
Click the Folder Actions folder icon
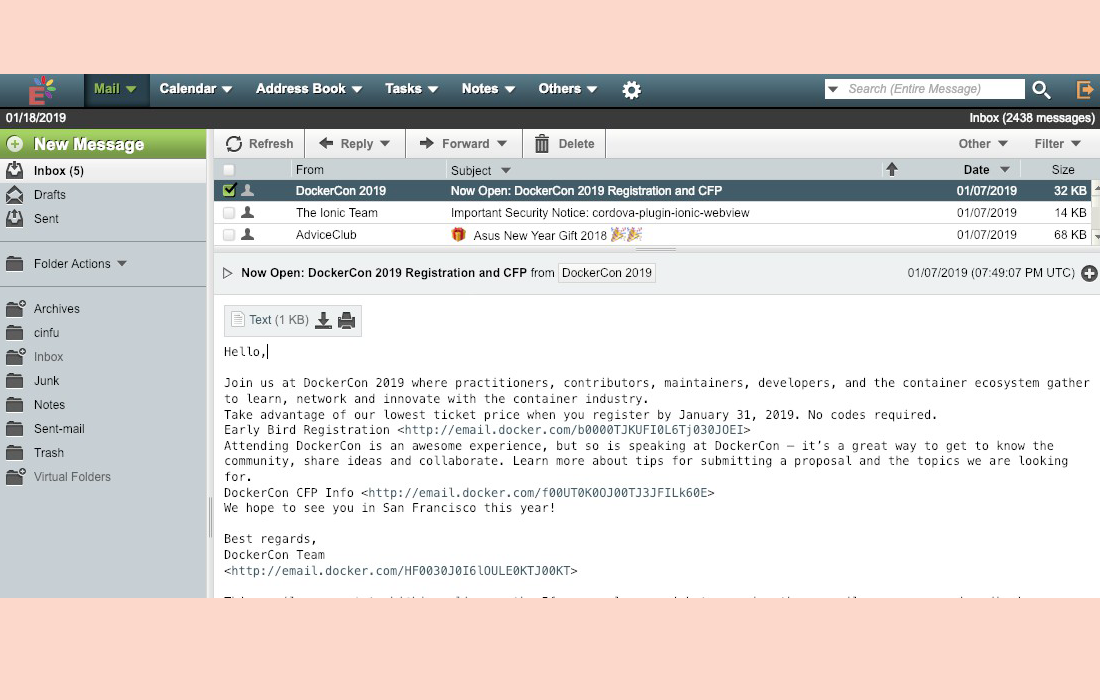click(15, 264)
